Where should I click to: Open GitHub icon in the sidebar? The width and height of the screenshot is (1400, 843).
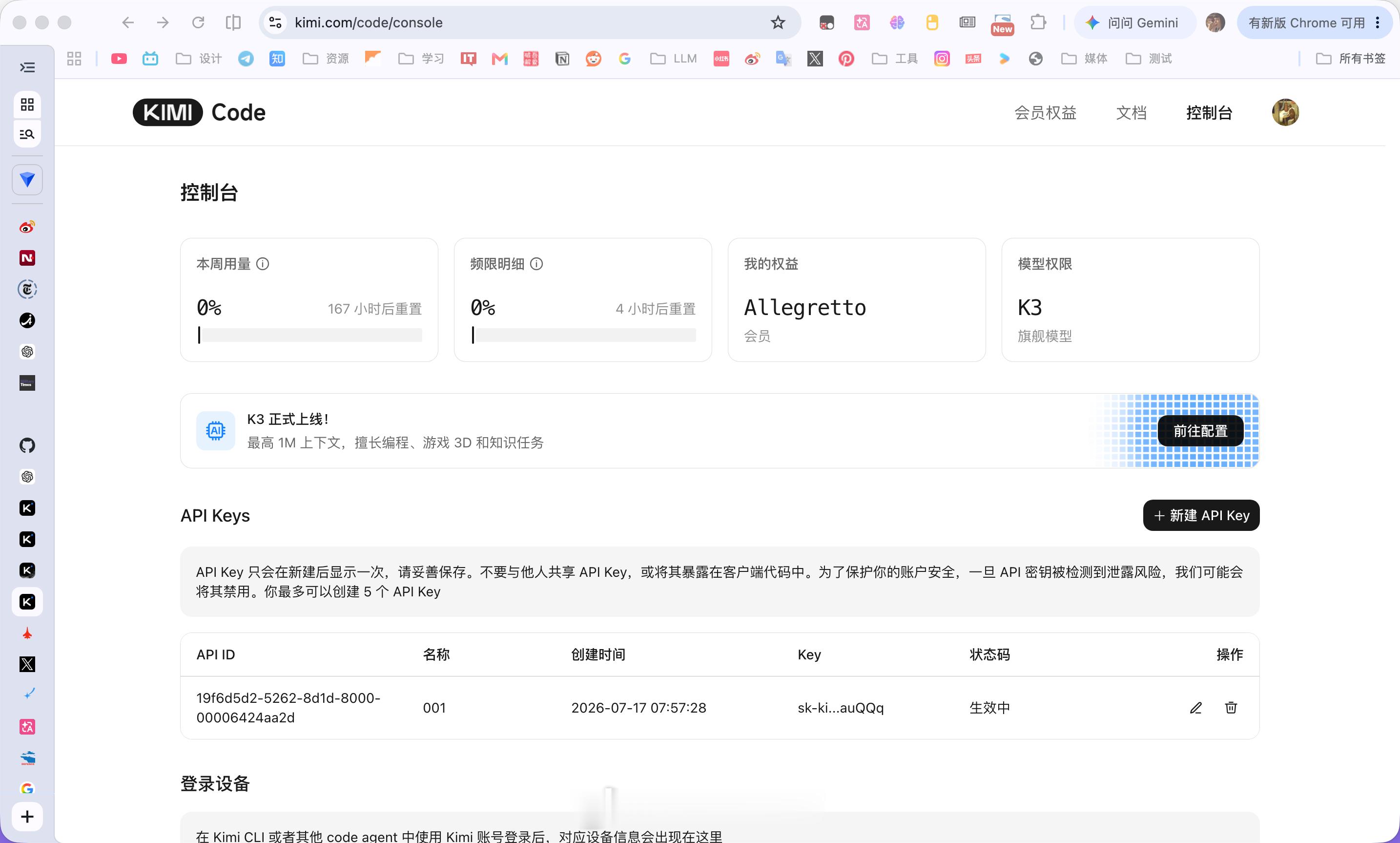click(27, 445)
